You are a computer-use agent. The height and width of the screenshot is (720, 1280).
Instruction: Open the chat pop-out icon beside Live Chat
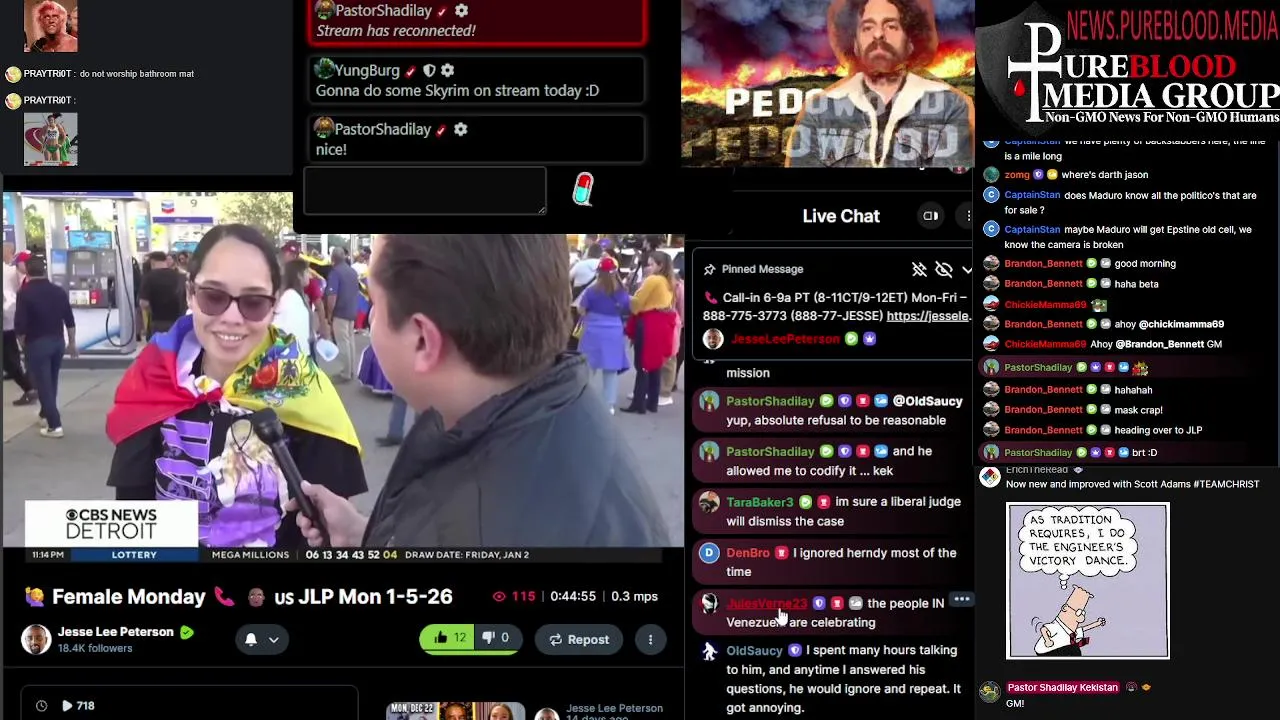[x=930, y=216]
